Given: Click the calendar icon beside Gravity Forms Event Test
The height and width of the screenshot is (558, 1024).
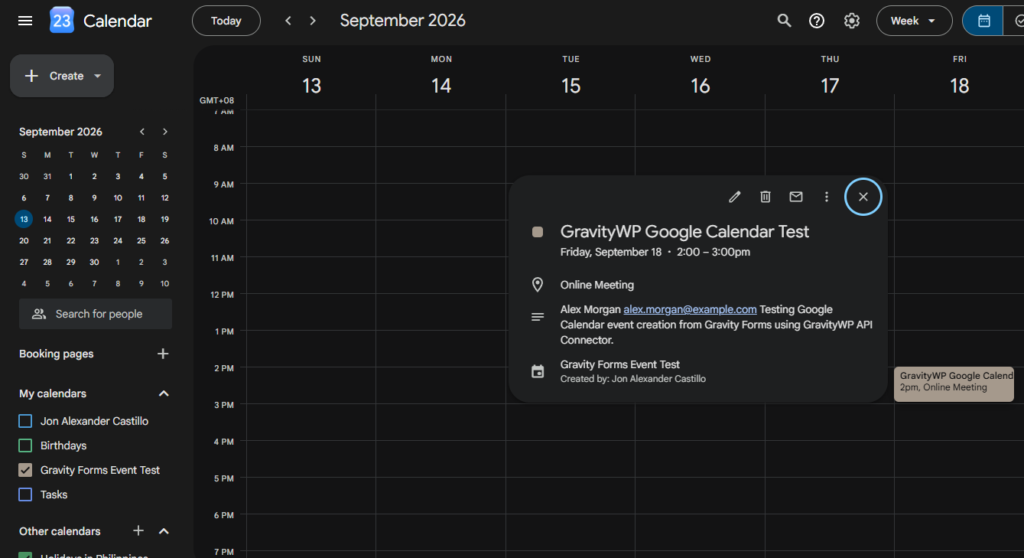Looking at the screenshot, I should [x=537, y=371].
